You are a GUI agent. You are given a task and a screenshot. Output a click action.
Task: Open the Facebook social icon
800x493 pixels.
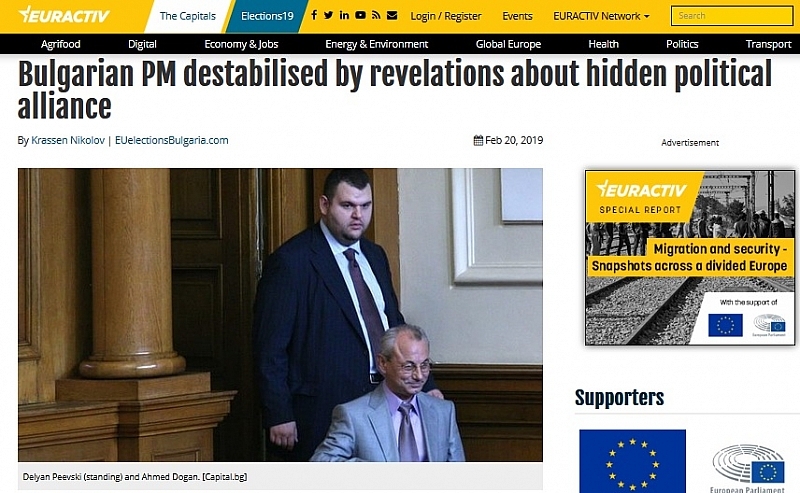(x=314, y=15)
